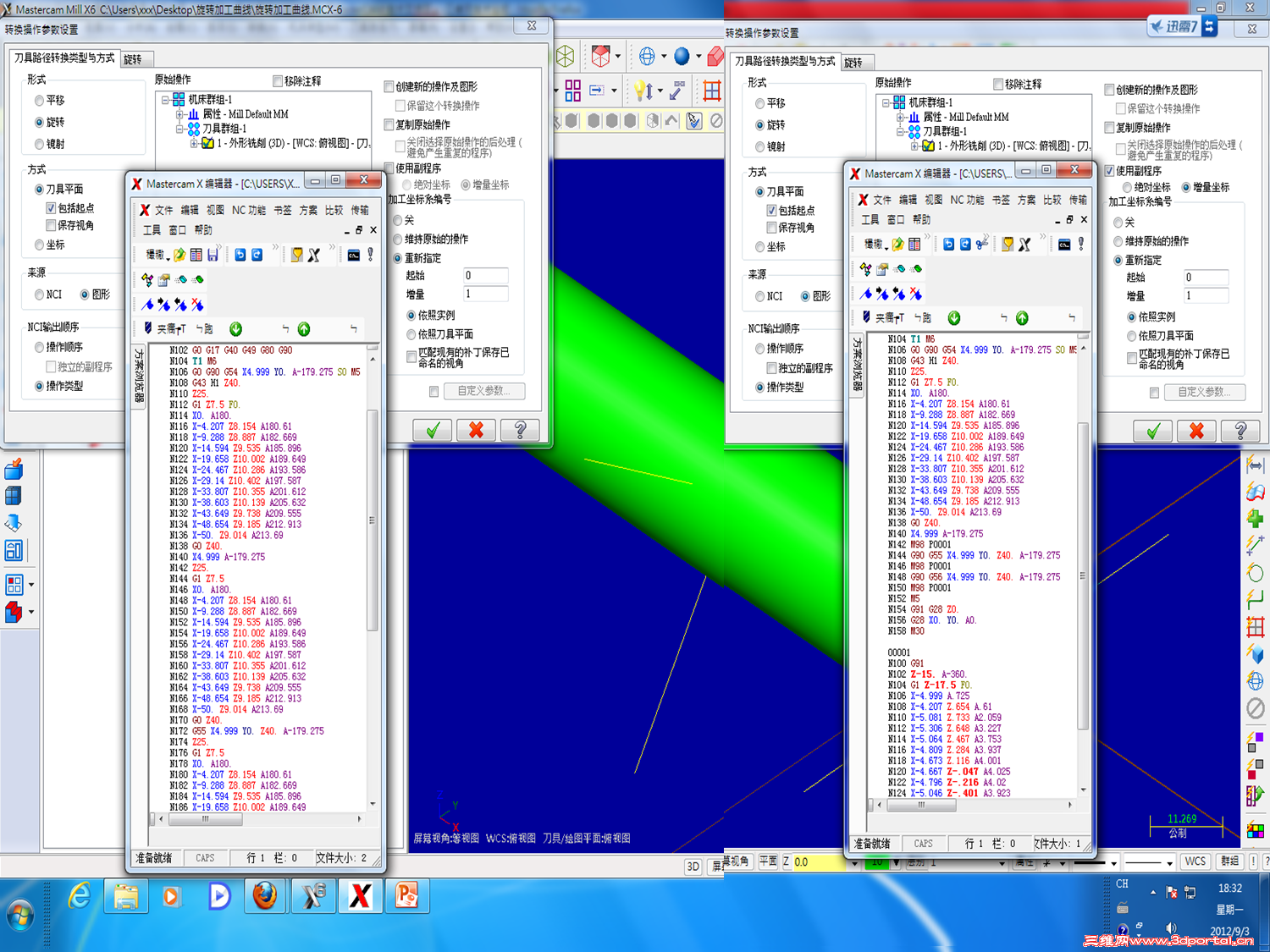Screen dimensions: 1270x952
Task: Open PowerPoint from the taskbar
Action: [407, 895]
